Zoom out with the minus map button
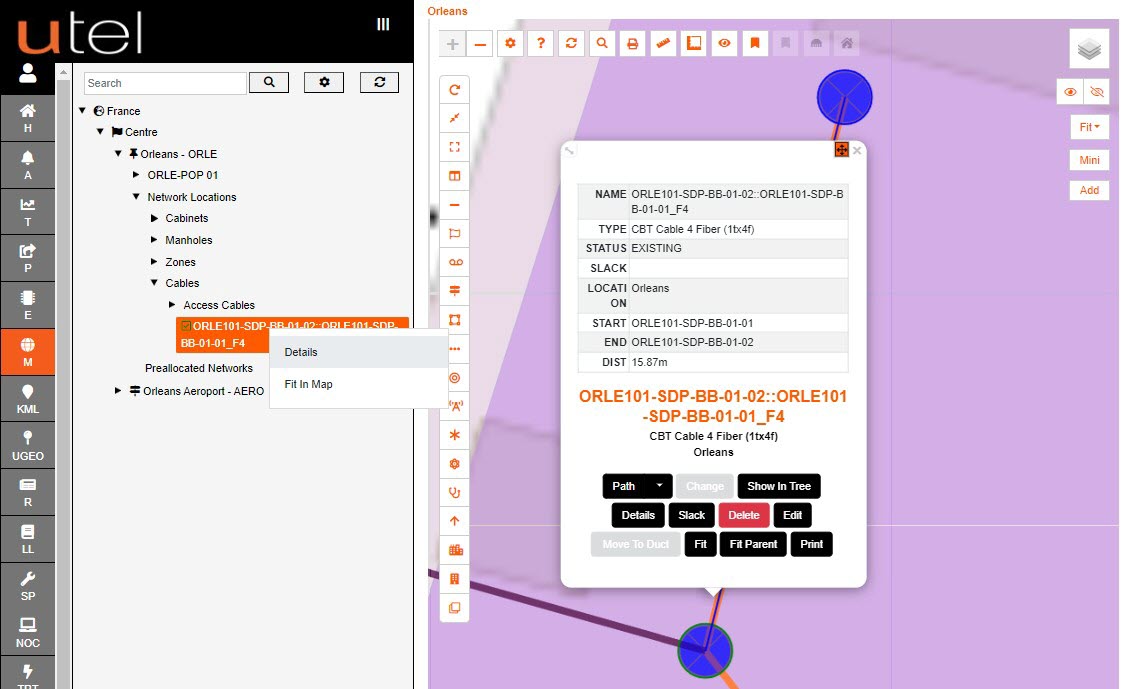 pos(480,44)
